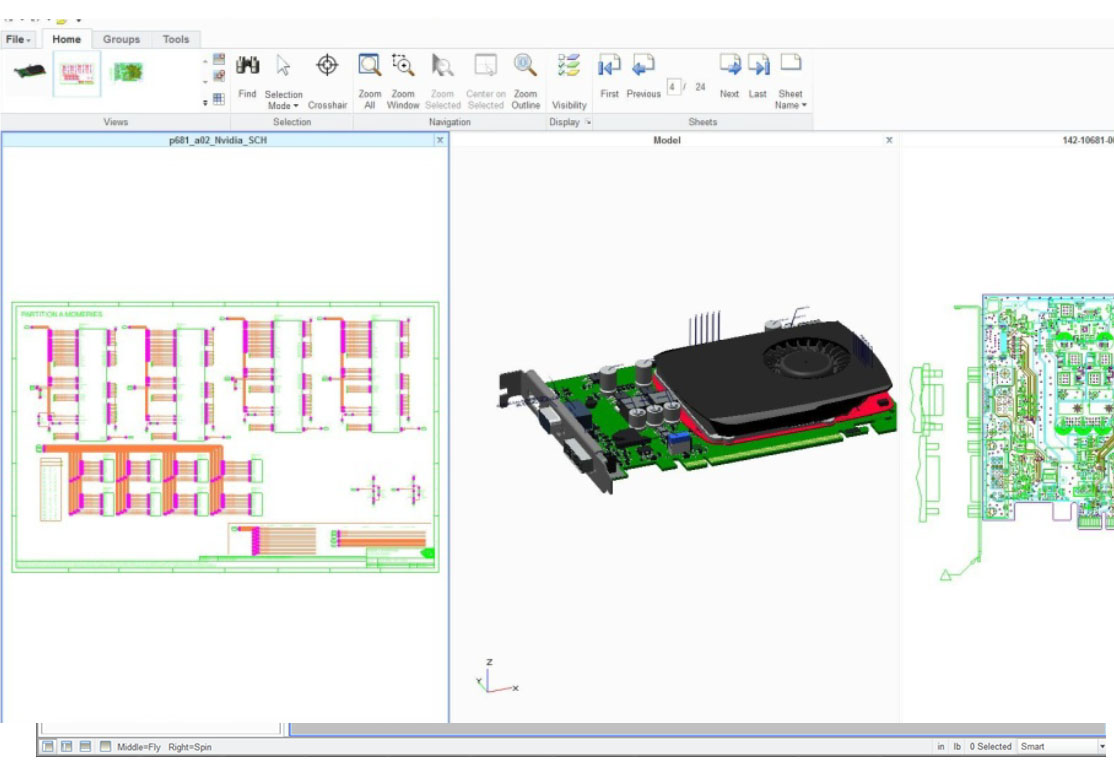Click the grid view-layout icon beside gallery

click(219, 99)
